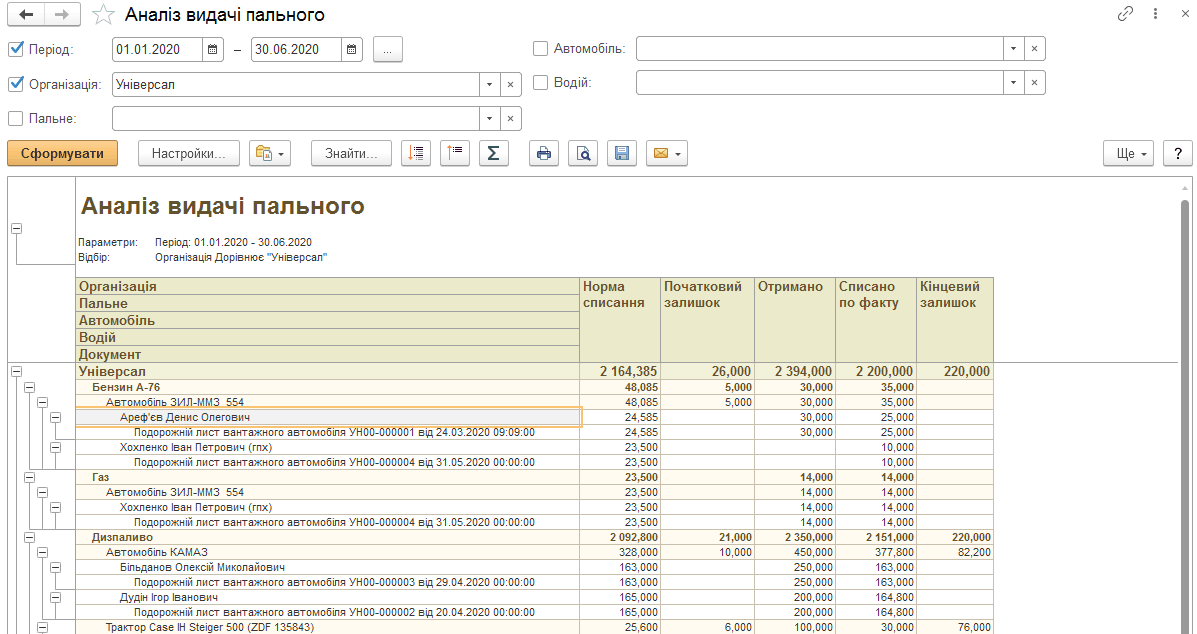Open the Настройки... dialog
Viewport: 1197px width, 634px height.
tap(189, 153)
